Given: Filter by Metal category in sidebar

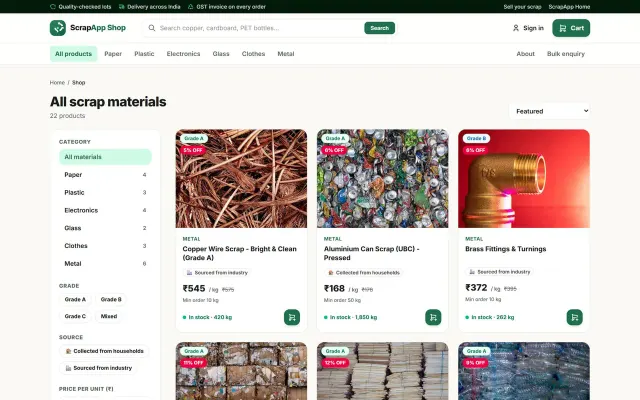Looking at the screenshot, I should coord(105,264).
